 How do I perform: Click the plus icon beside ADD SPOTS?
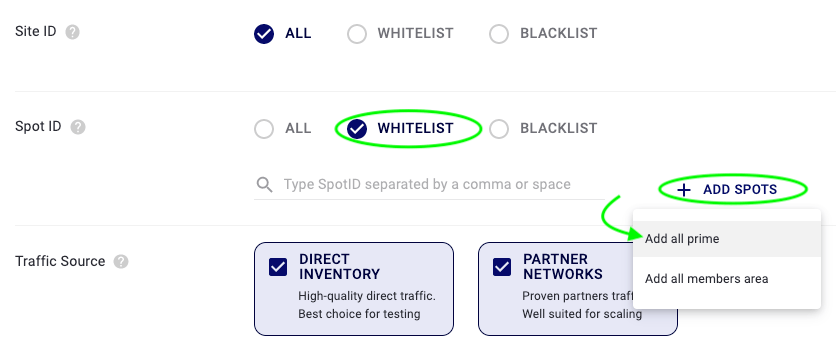(x=684, y=190)
